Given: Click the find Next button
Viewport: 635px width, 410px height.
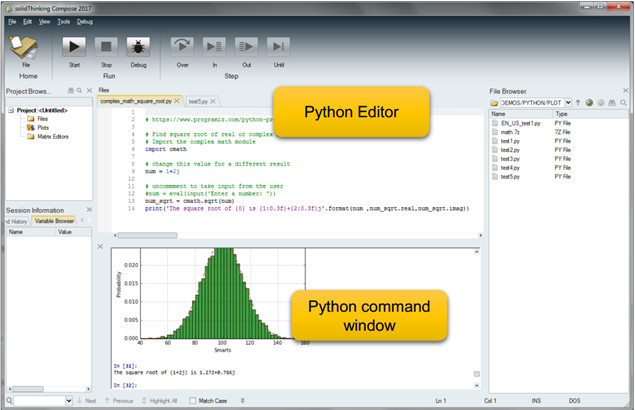Looking at the screenshot, I should click(x=85, y=400).
